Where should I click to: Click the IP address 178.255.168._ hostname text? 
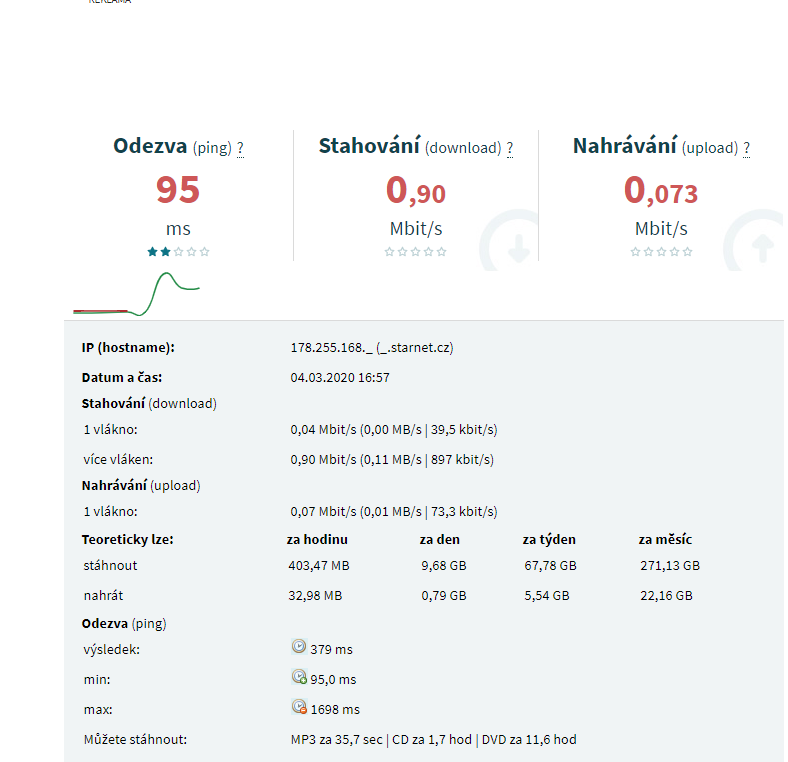tap(372, 348)
